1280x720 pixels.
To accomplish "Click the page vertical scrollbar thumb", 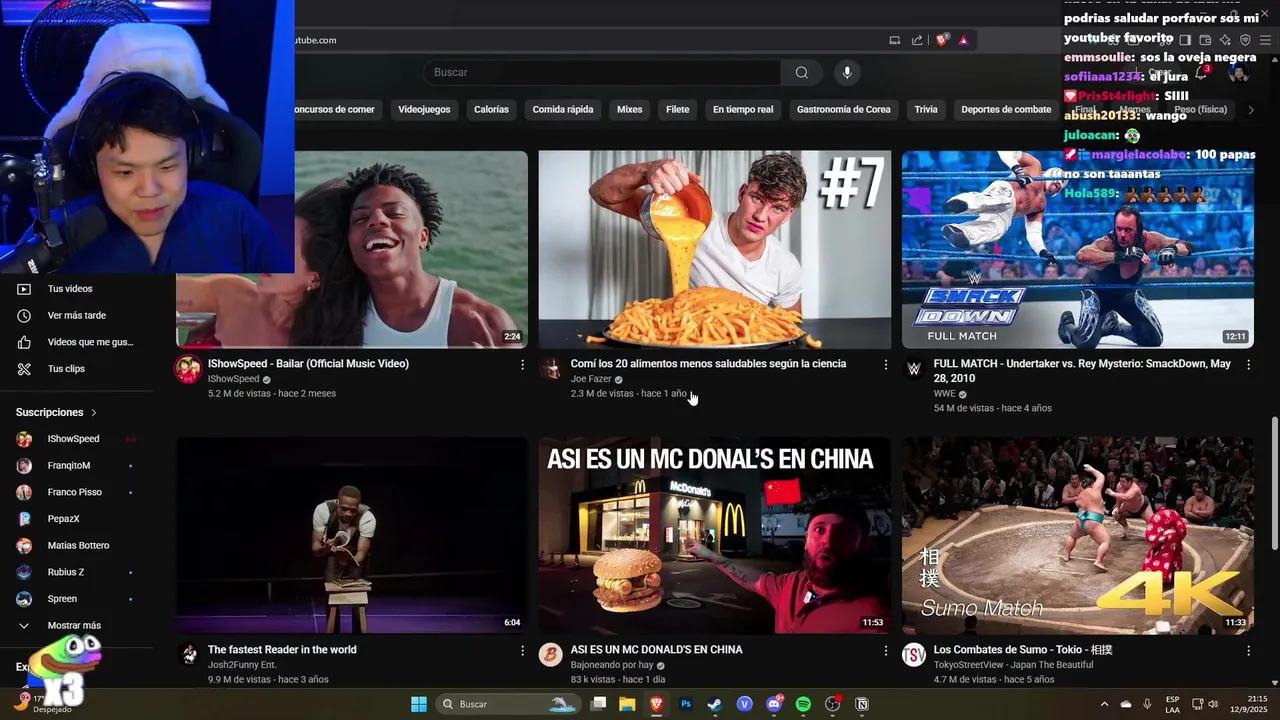I will click(1274, 482).
